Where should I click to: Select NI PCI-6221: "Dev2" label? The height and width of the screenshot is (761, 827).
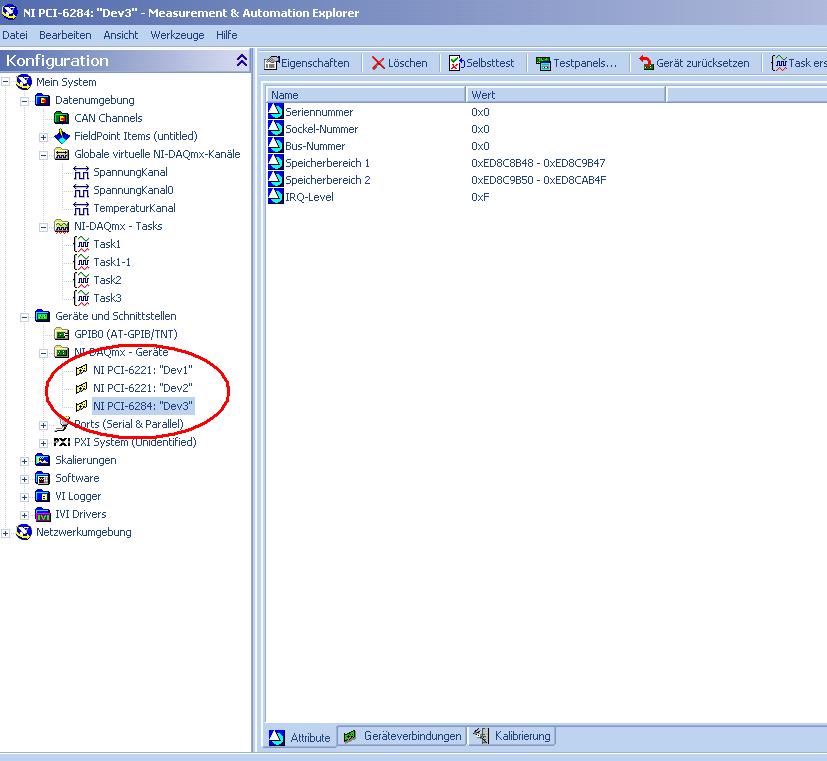pyautogui.click(x=142, y=388)
